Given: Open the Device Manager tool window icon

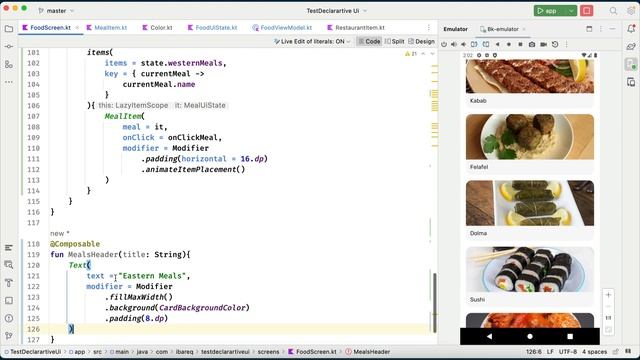Looking at the screenshot, I should pyautogui.click(x=631, y=82).
